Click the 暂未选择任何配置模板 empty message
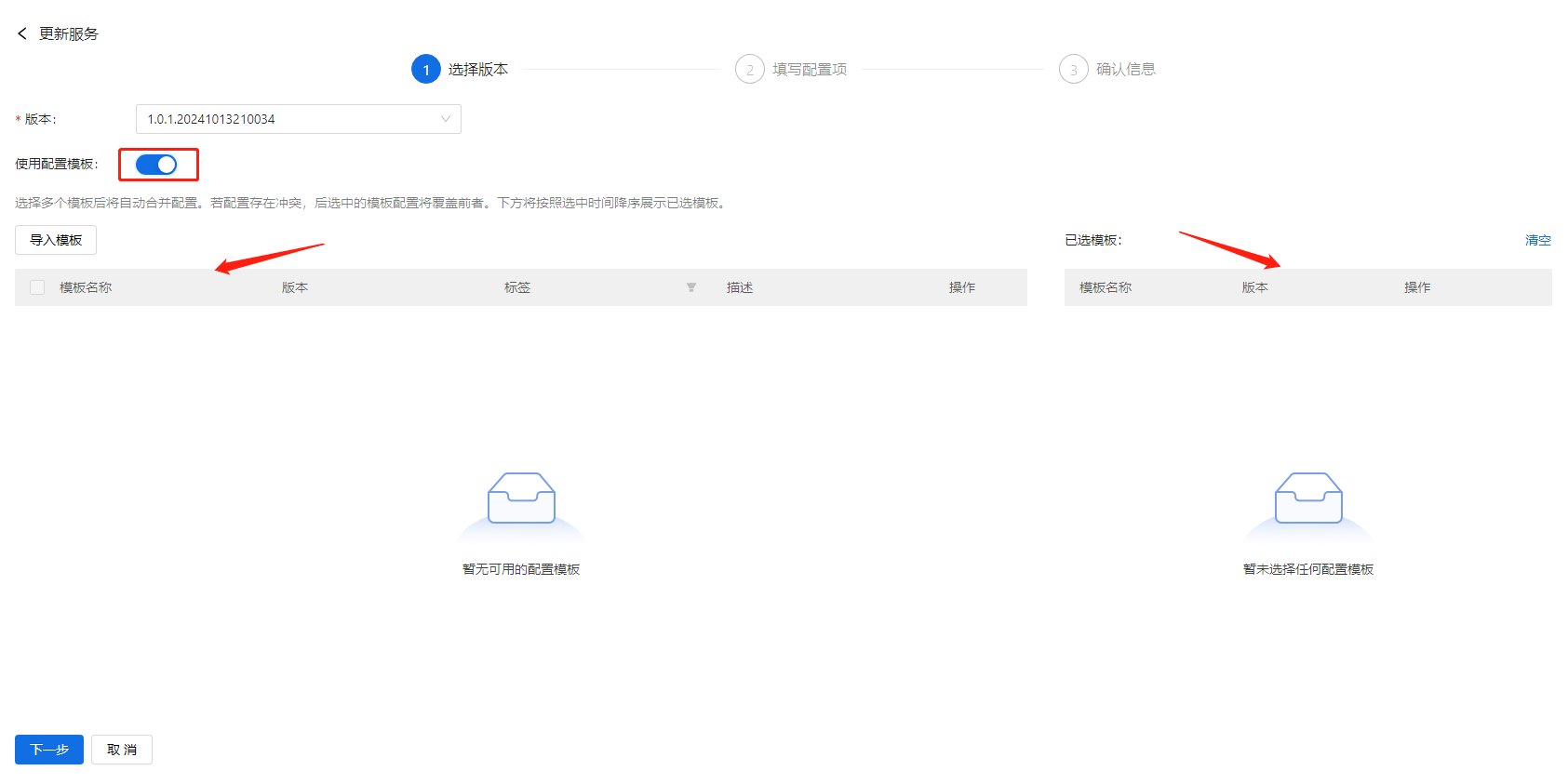The height and width of the screenshot is (784, 1568). (x=1308, y=569)
